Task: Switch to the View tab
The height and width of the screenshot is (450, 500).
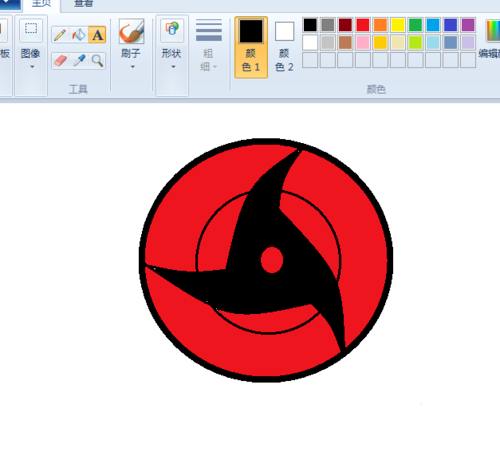Action: (83, 4)
